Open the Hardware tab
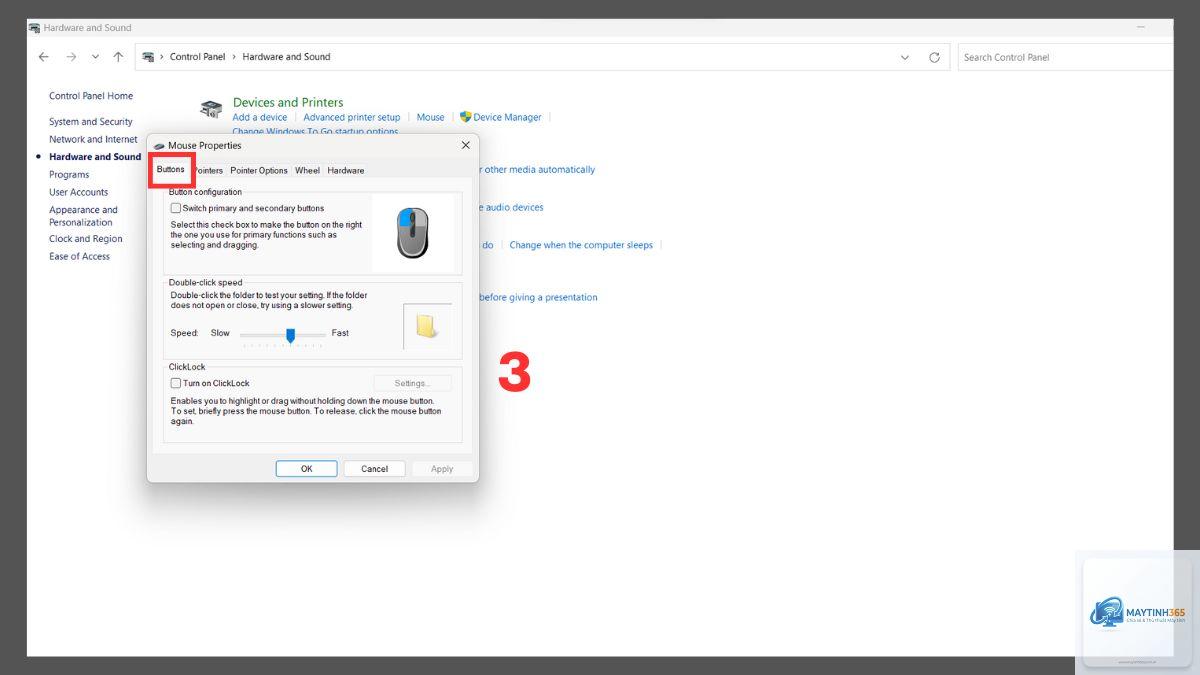This screenshot has height=675, width=1200. [x=346, y=170]
